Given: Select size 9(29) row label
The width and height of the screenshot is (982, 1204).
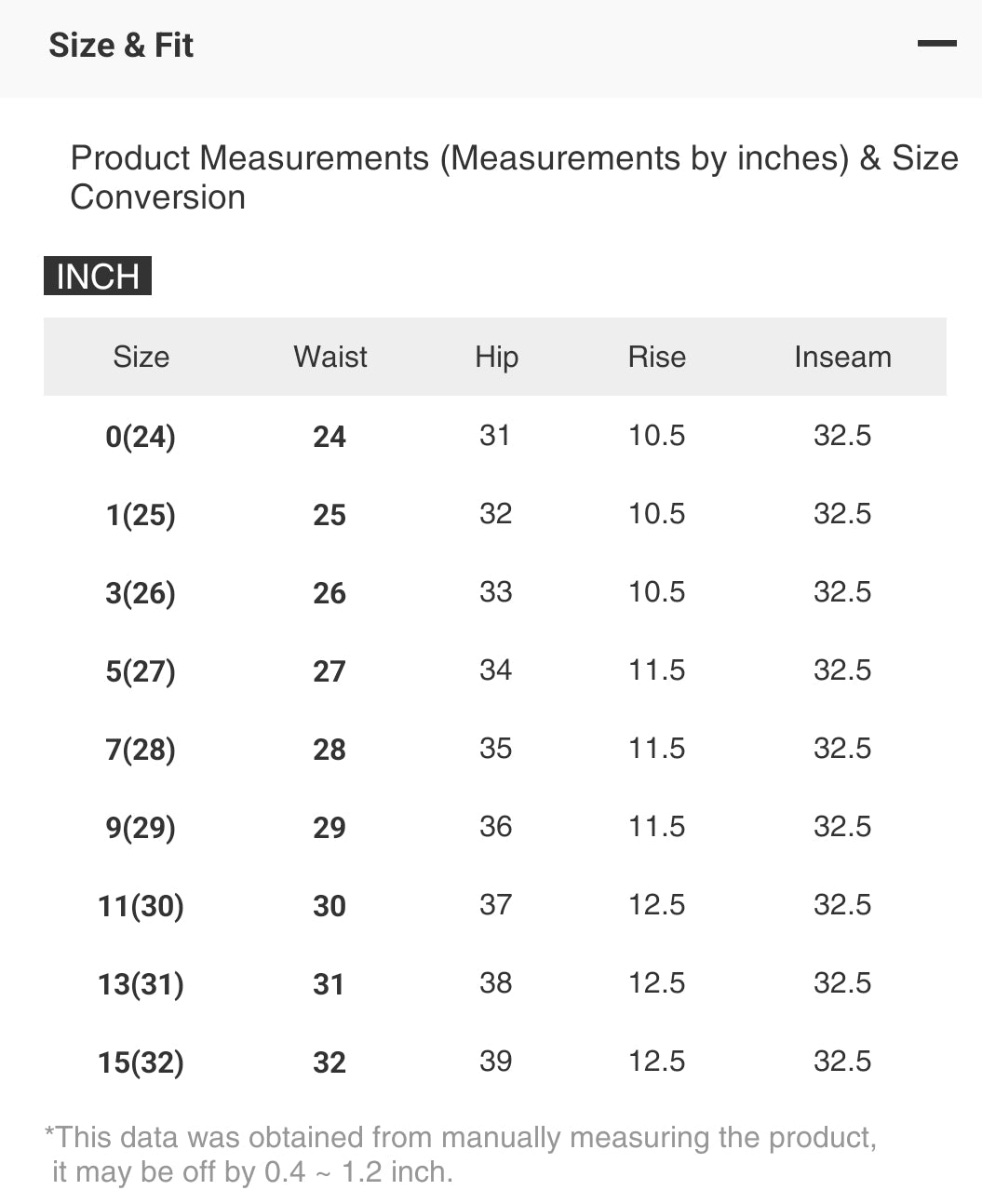Looking at the screenshot, I should click(x=141, y=827).
